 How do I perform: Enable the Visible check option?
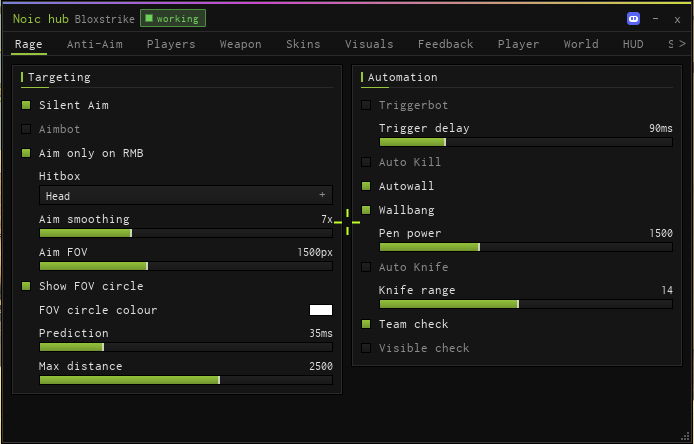click(x=366, y=348)
